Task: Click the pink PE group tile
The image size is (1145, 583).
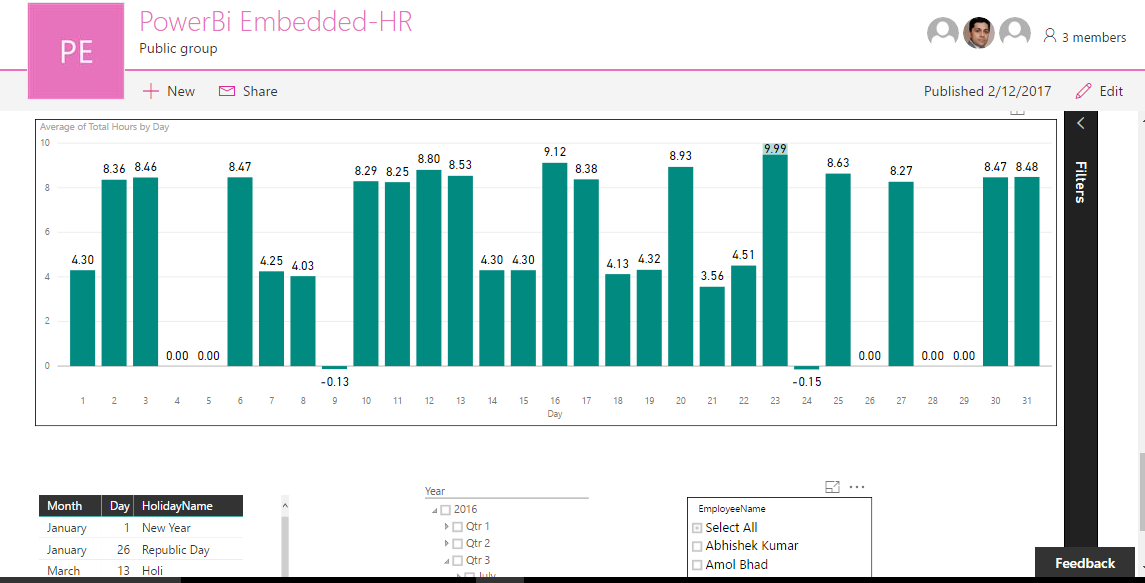Action: [76, 51]
